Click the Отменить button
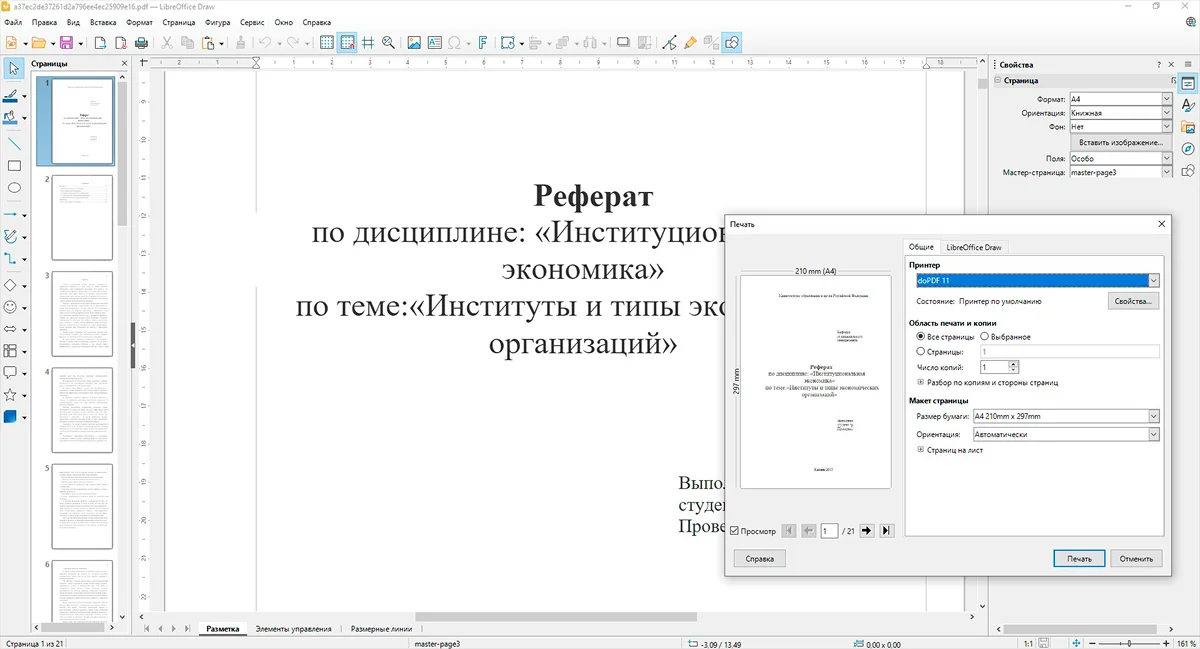1200x649 pixels. click(x=1136, y=559)
